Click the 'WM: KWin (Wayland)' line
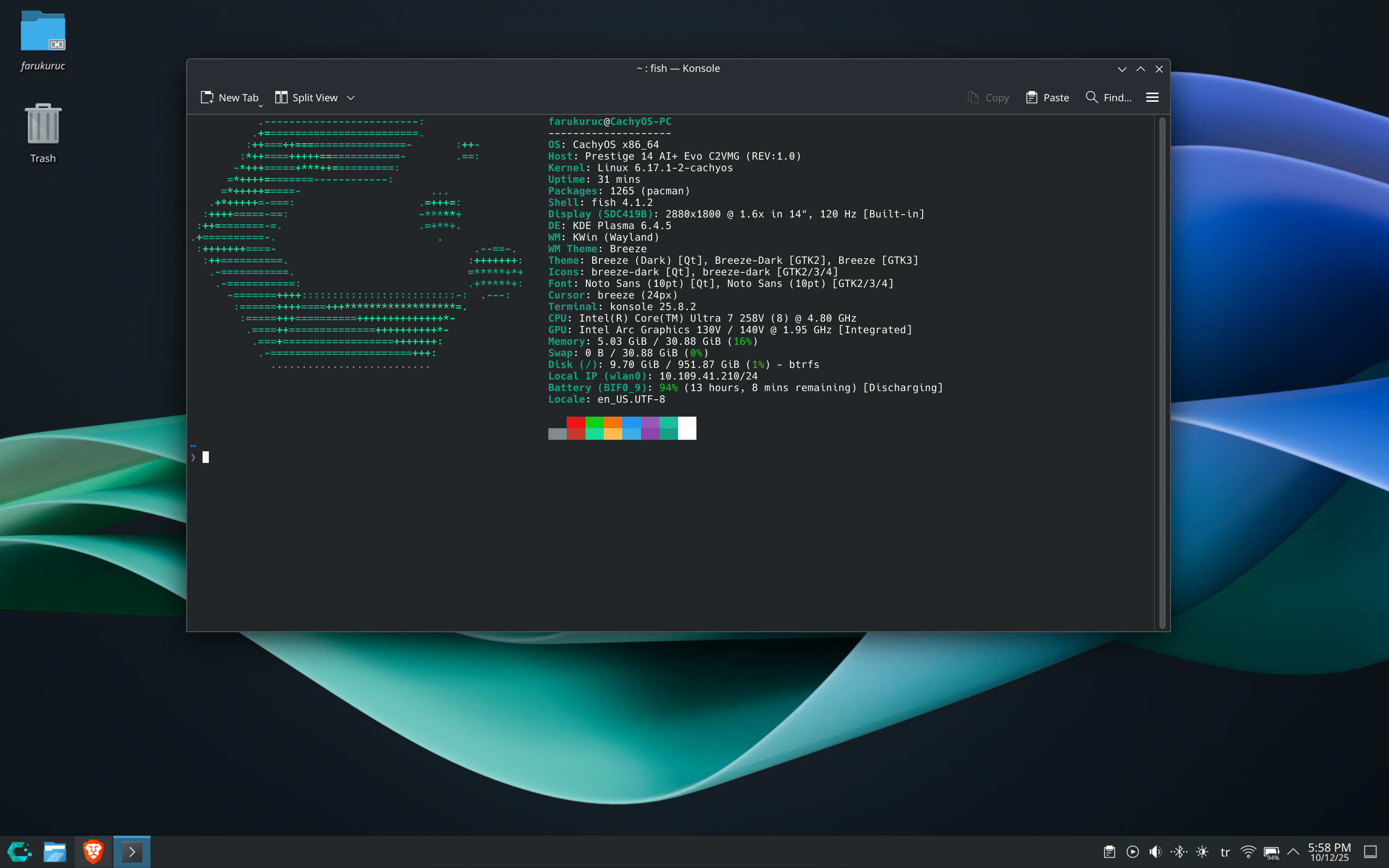The image size is (1389, 868). point(603,237)
